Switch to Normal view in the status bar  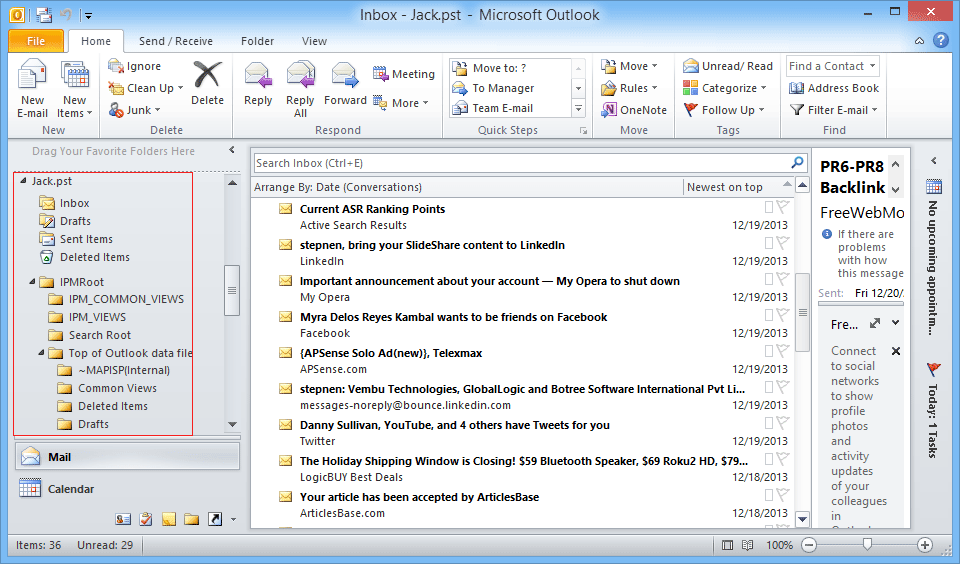coord(727,545)
